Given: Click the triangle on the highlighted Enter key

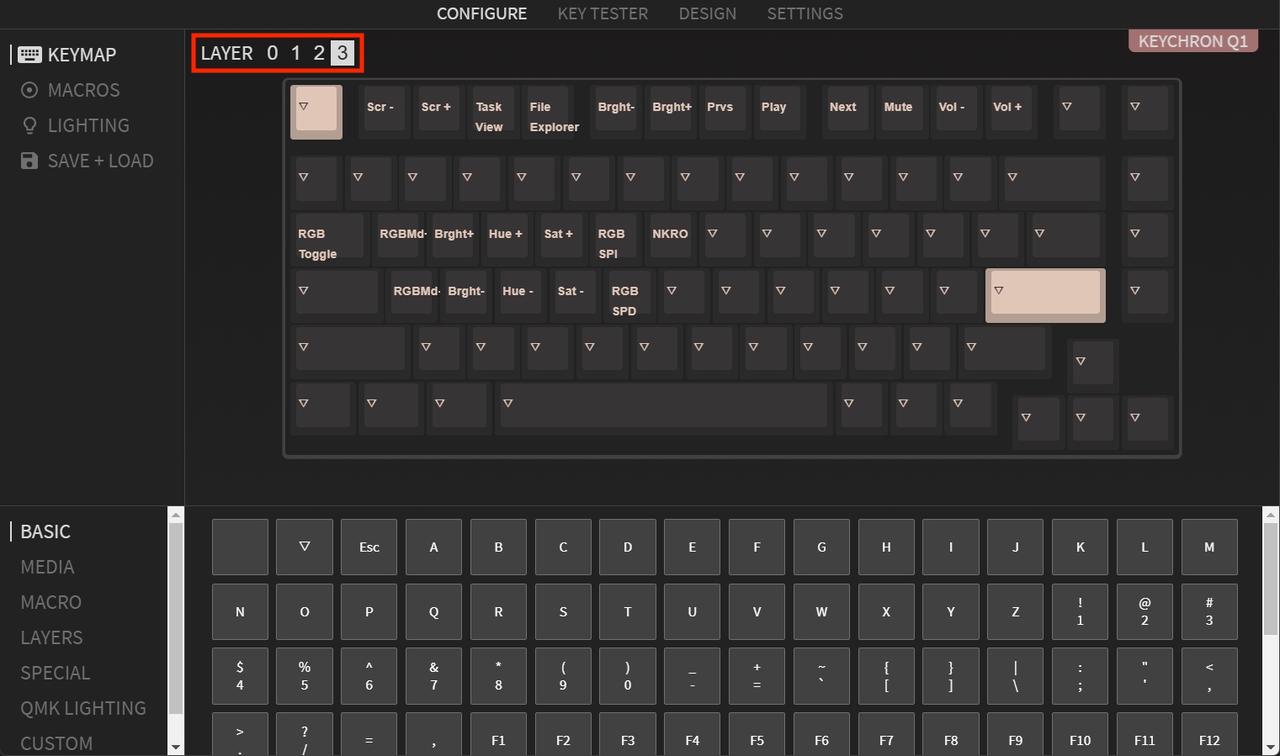Looking at the screenshot, I should [x=1000, y=290].
